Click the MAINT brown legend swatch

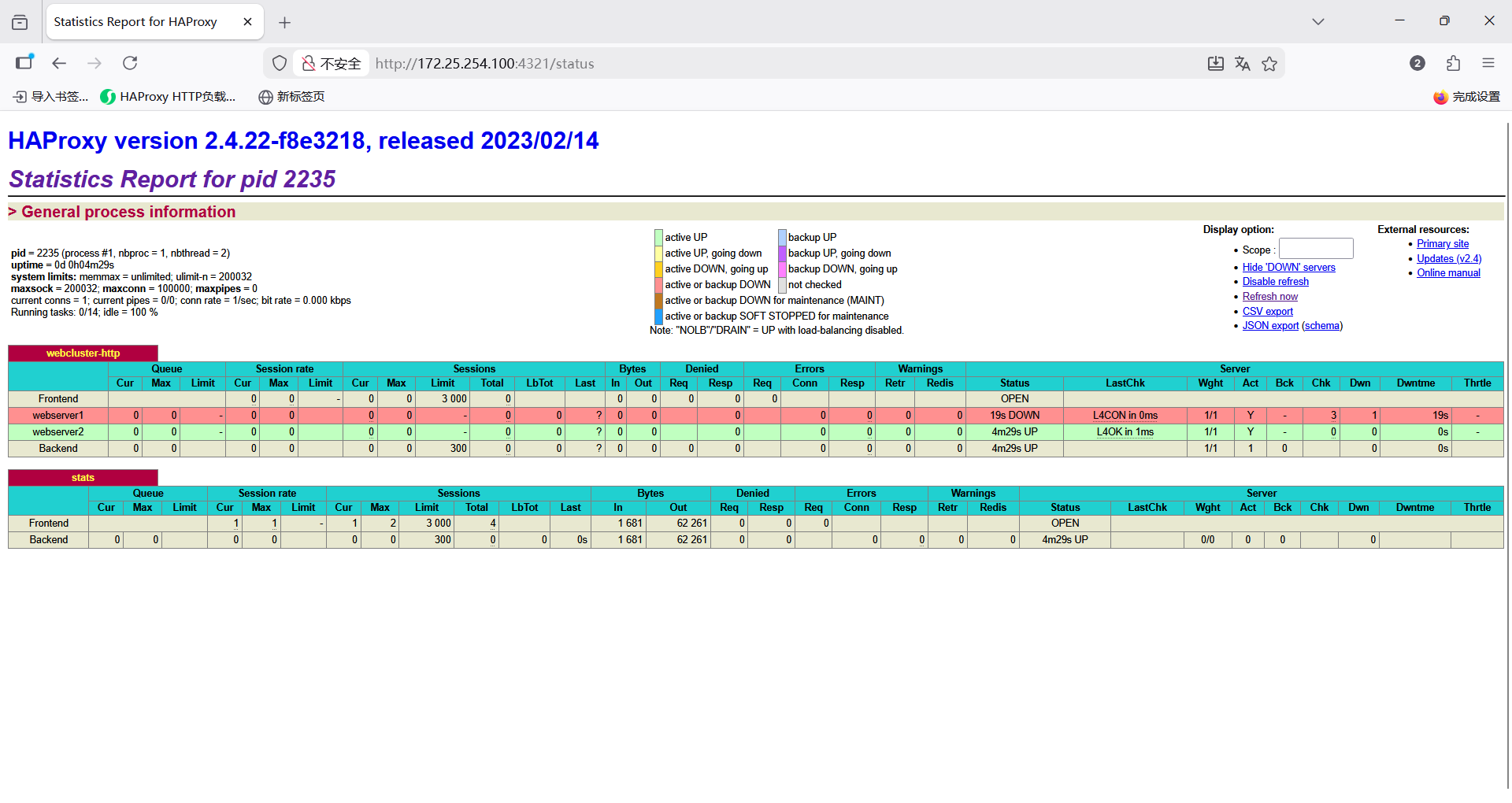[658, 300]
